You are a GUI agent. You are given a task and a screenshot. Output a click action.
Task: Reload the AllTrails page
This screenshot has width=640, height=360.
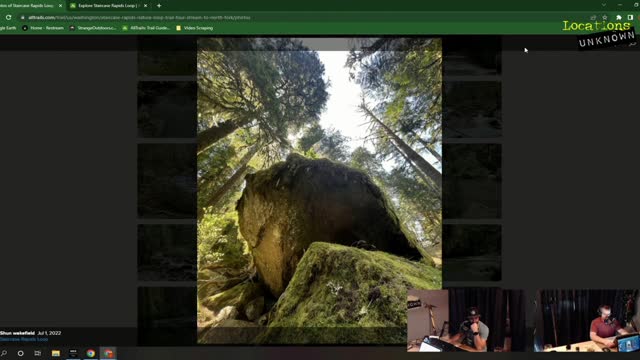[x=8, y=18]
